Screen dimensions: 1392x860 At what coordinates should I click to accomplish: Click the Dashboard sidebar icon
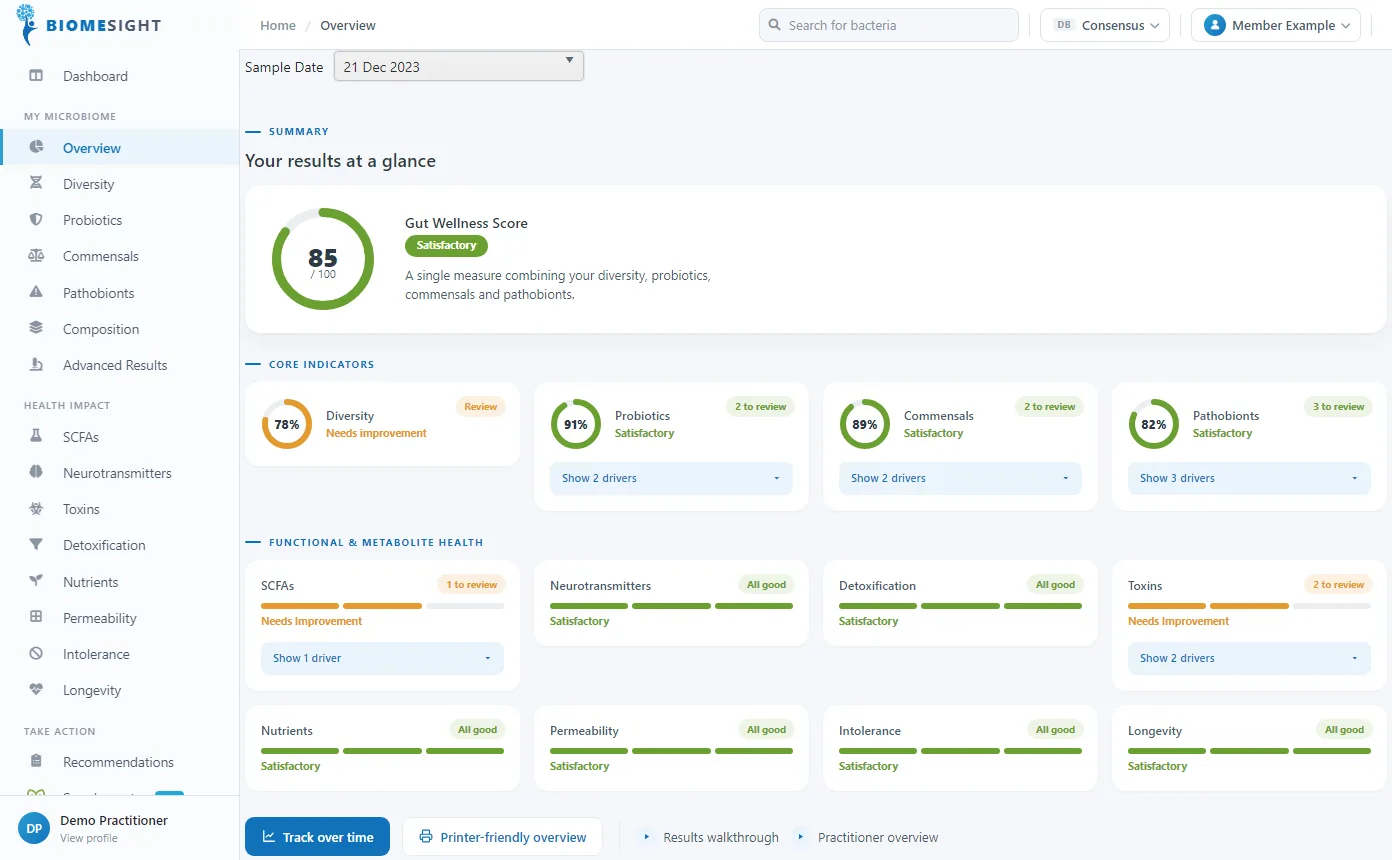point(36,76)
